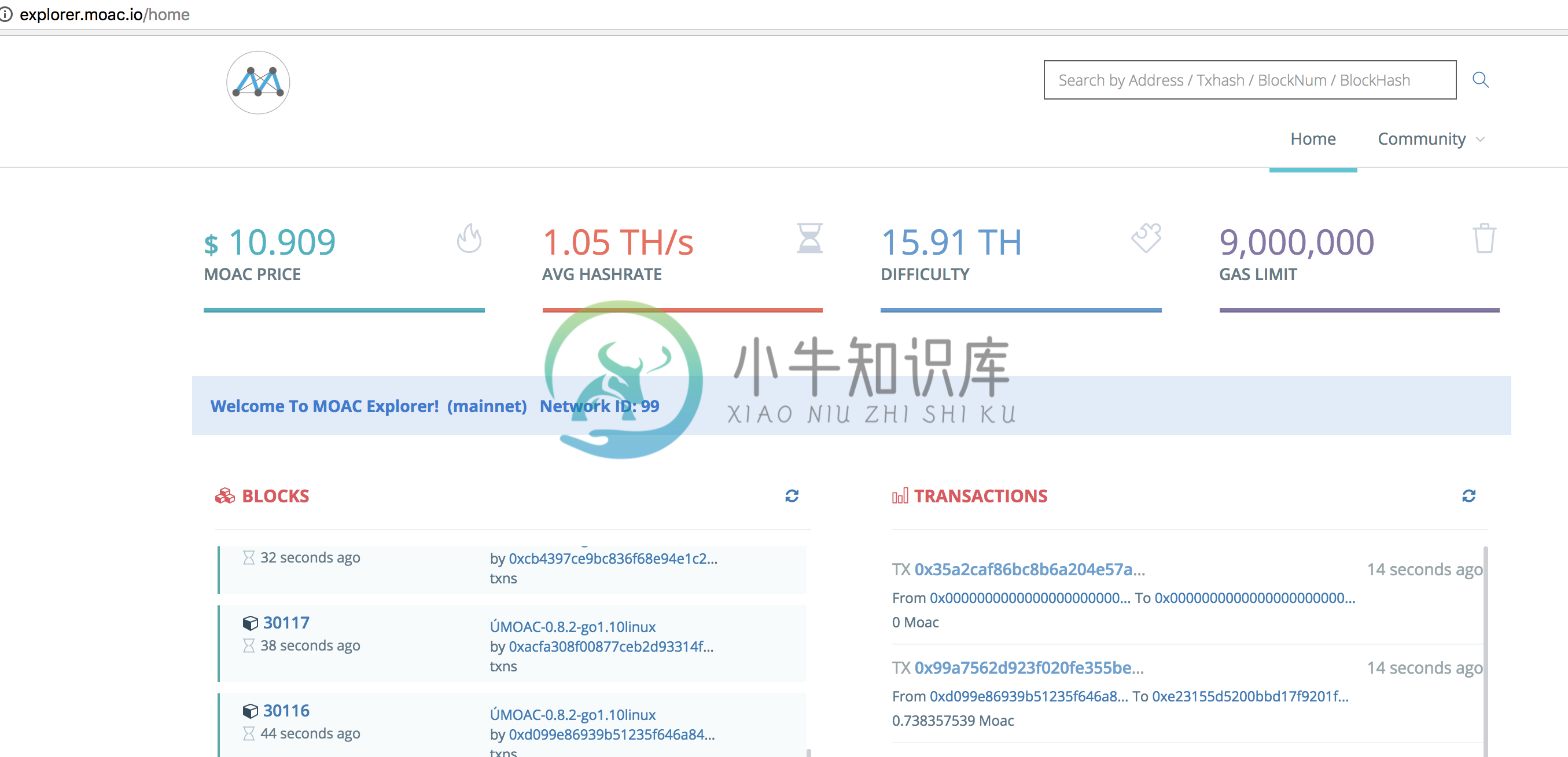Refresh the Blocks list
The image size is (1568, 757).
coord(792,496)
